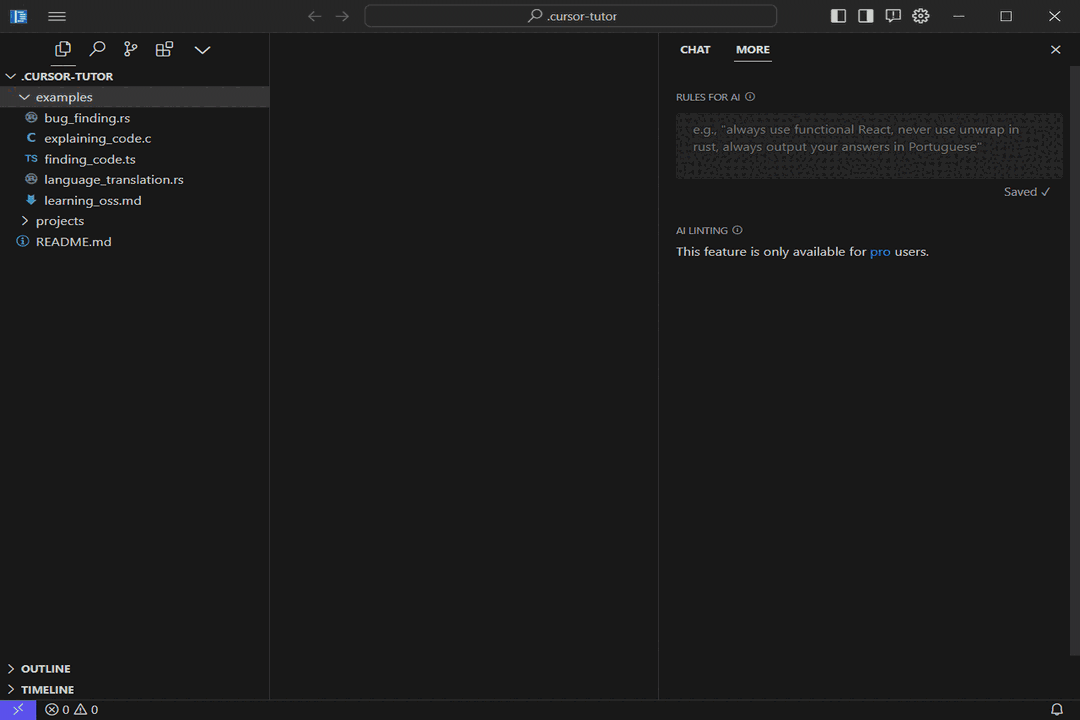Toggle the primary sidebar layout icon
This screenshot has height=720, width=1080.
(x=837, y=16)
